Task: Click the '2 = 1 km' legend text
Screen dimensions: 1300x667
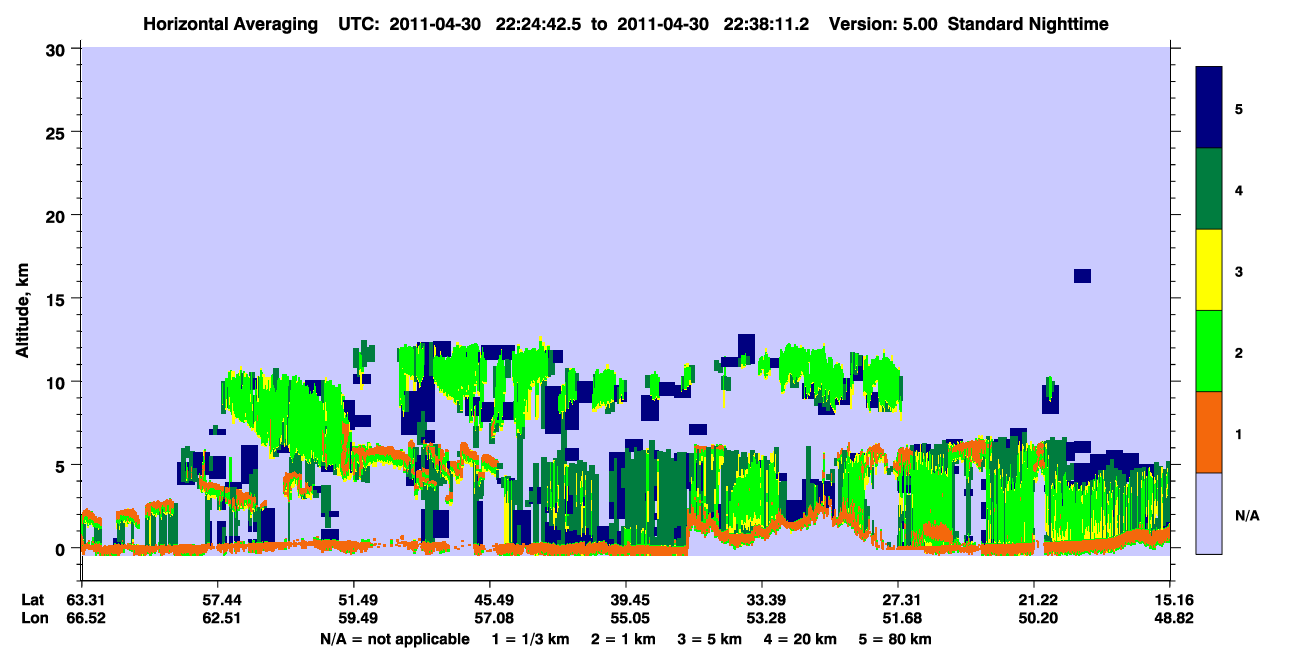Action: [x=622, y=639]
